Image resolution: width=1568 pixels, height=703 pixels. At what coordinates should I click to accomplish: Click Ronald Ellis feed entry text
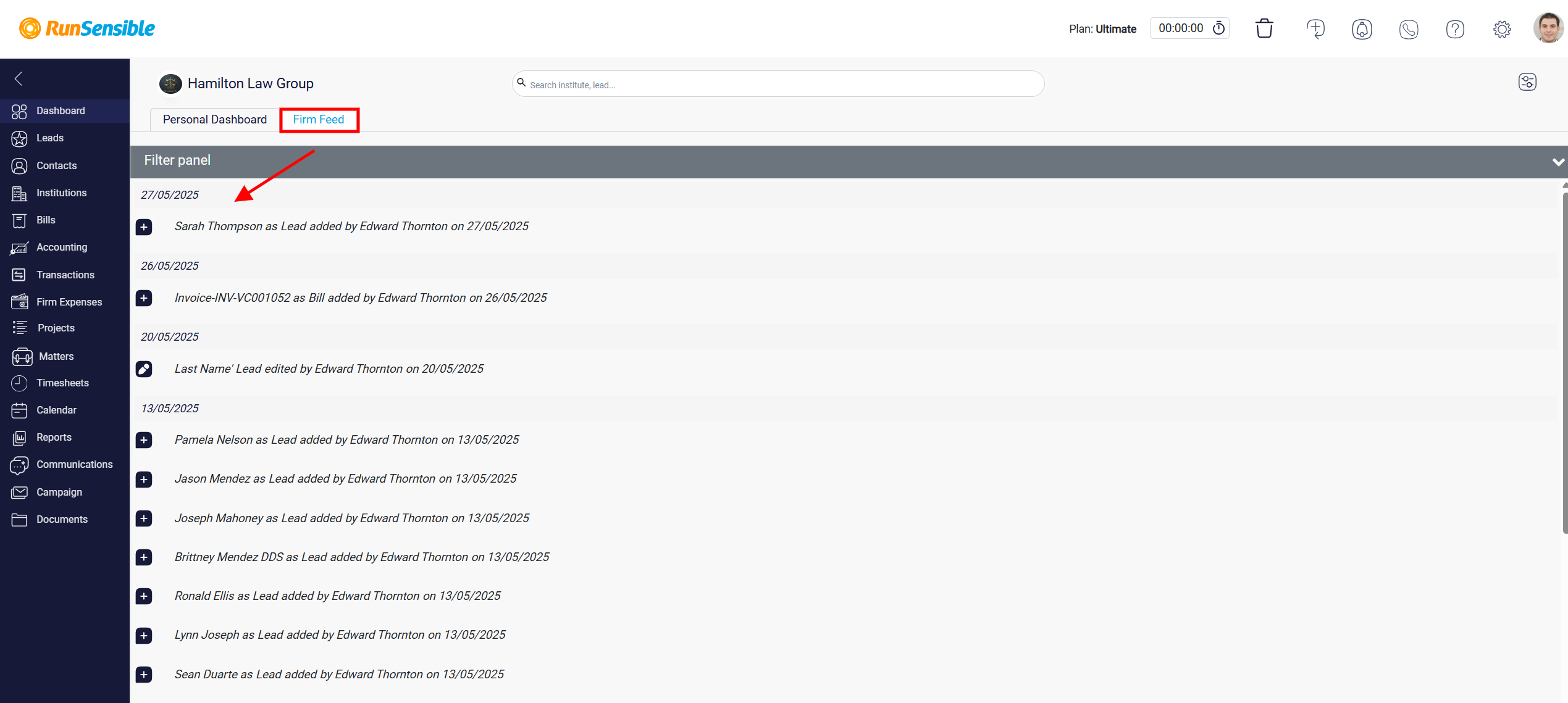(x=337, y=596)
